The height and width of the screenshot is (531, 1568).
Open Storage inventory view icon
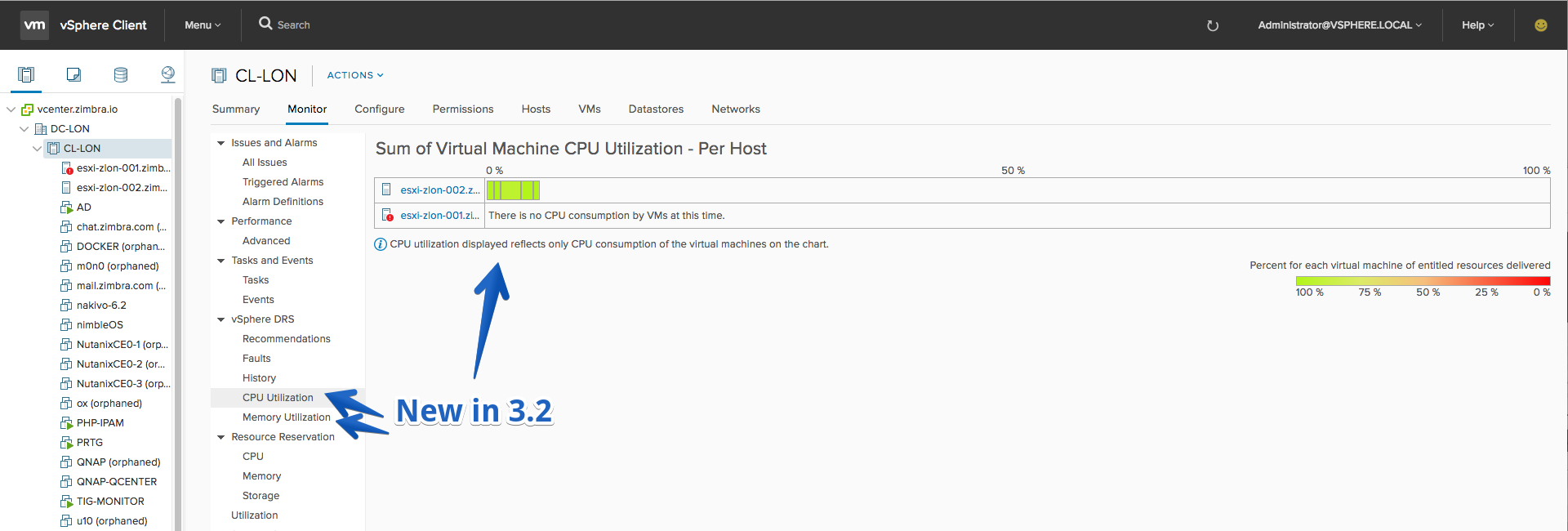pyautogui.click(x=121, y=75)
